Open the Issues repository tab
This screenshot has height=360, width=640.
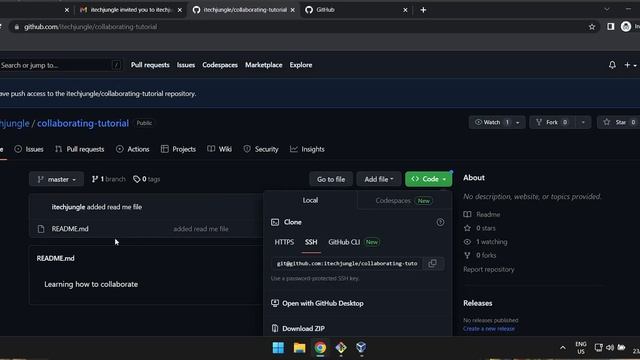pyautogui.click(x=29, y=149)
